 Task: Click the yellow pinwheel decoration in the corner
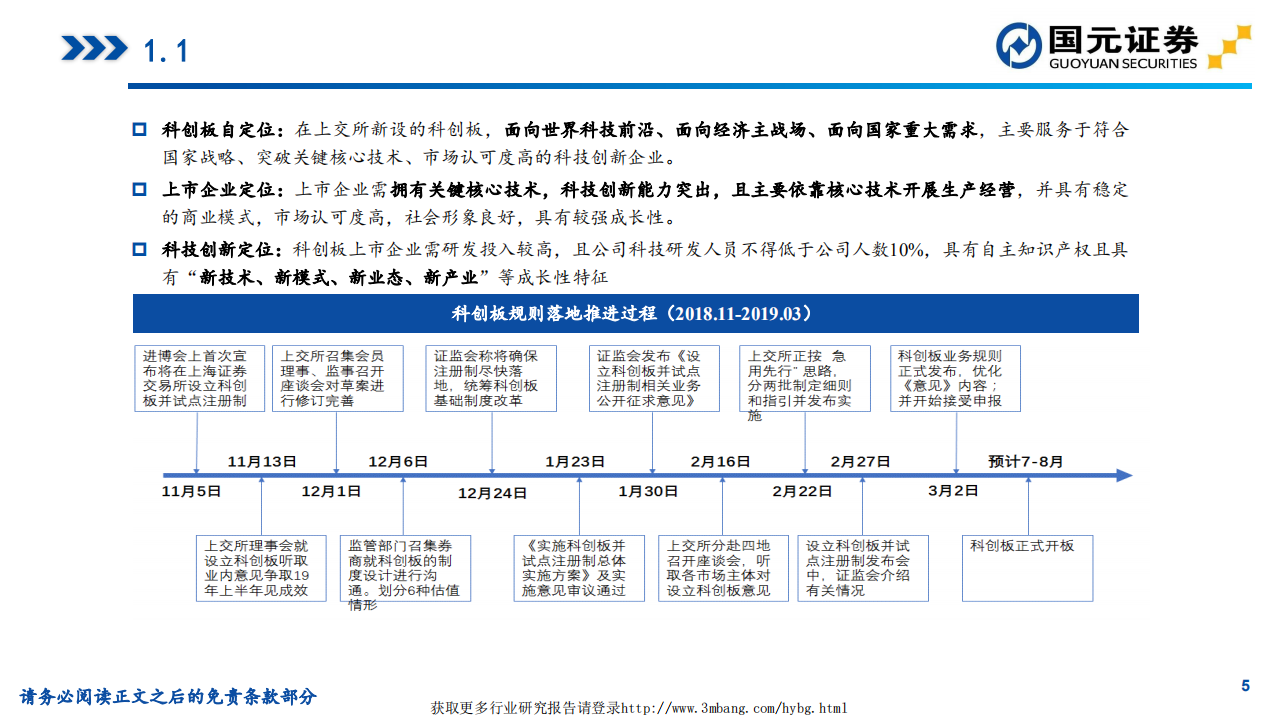coord(1229,47)
